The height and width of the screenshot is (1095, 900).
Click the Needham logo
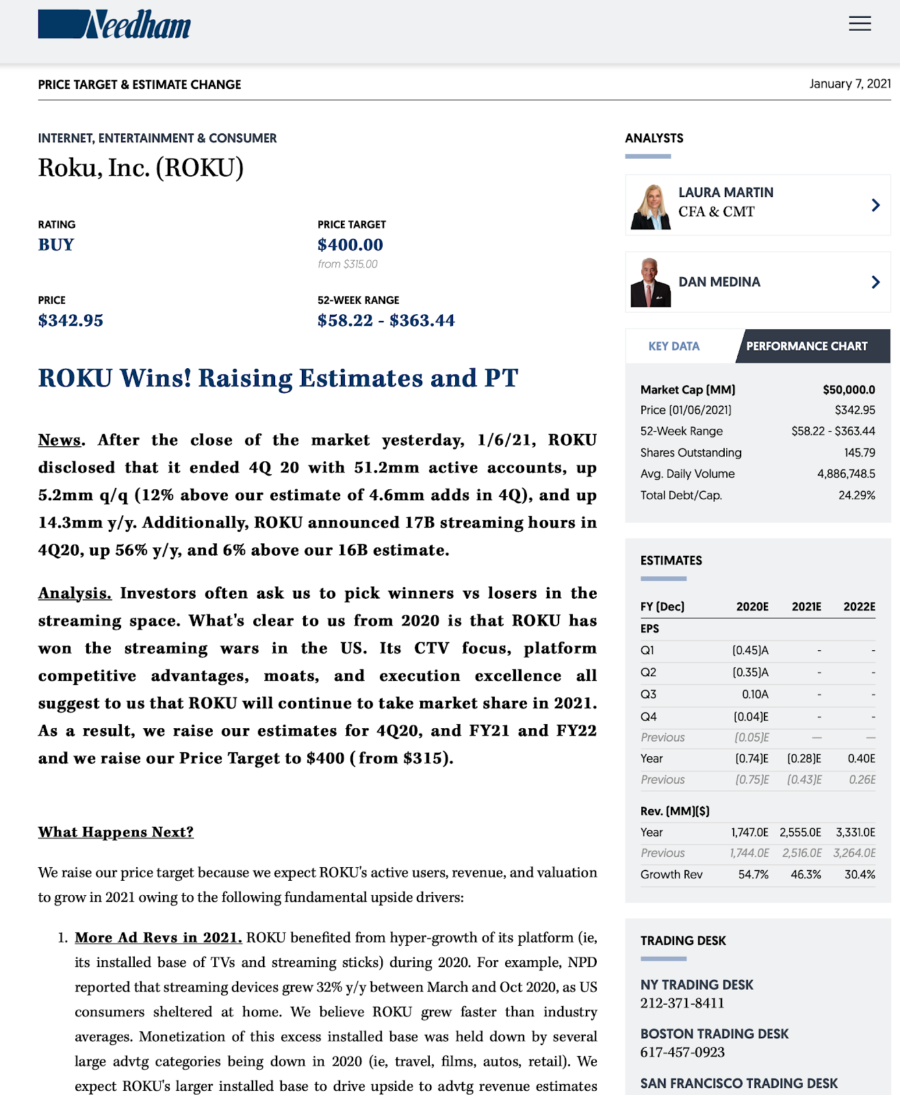tap(115, 24)
